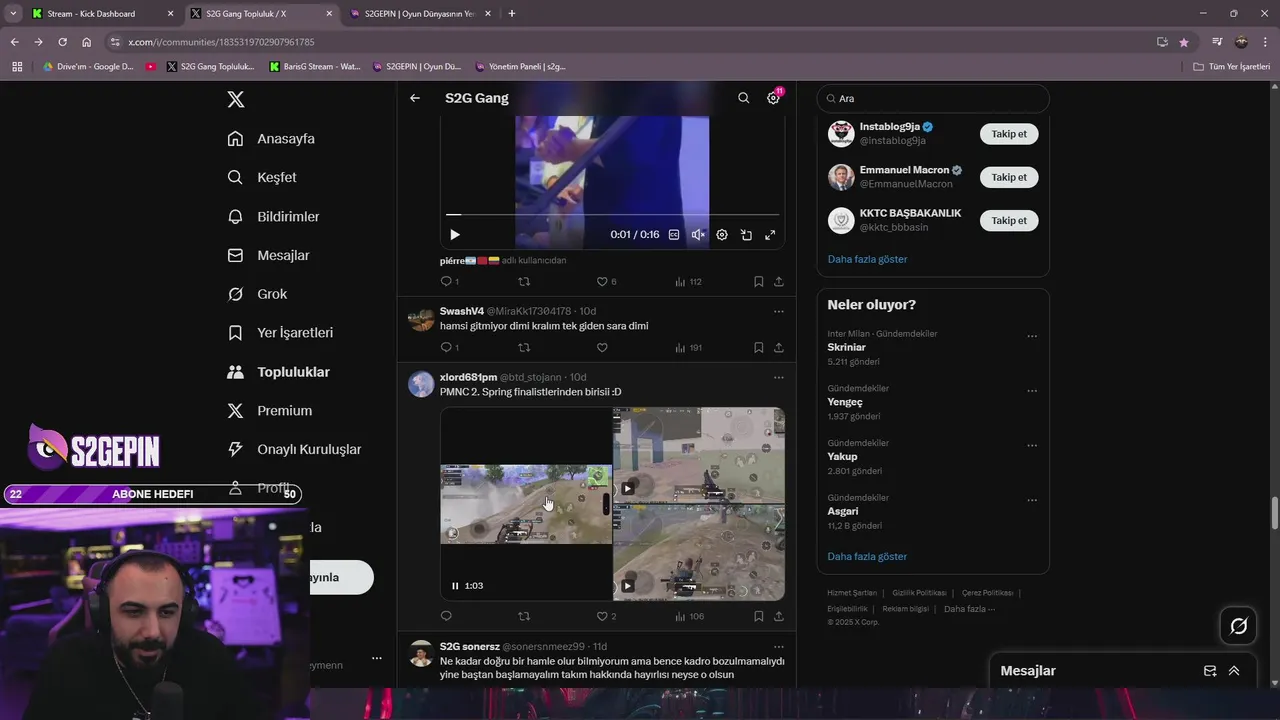Open Anasayfa in the sidebar

pyautogui.click(x=271, y=139)
